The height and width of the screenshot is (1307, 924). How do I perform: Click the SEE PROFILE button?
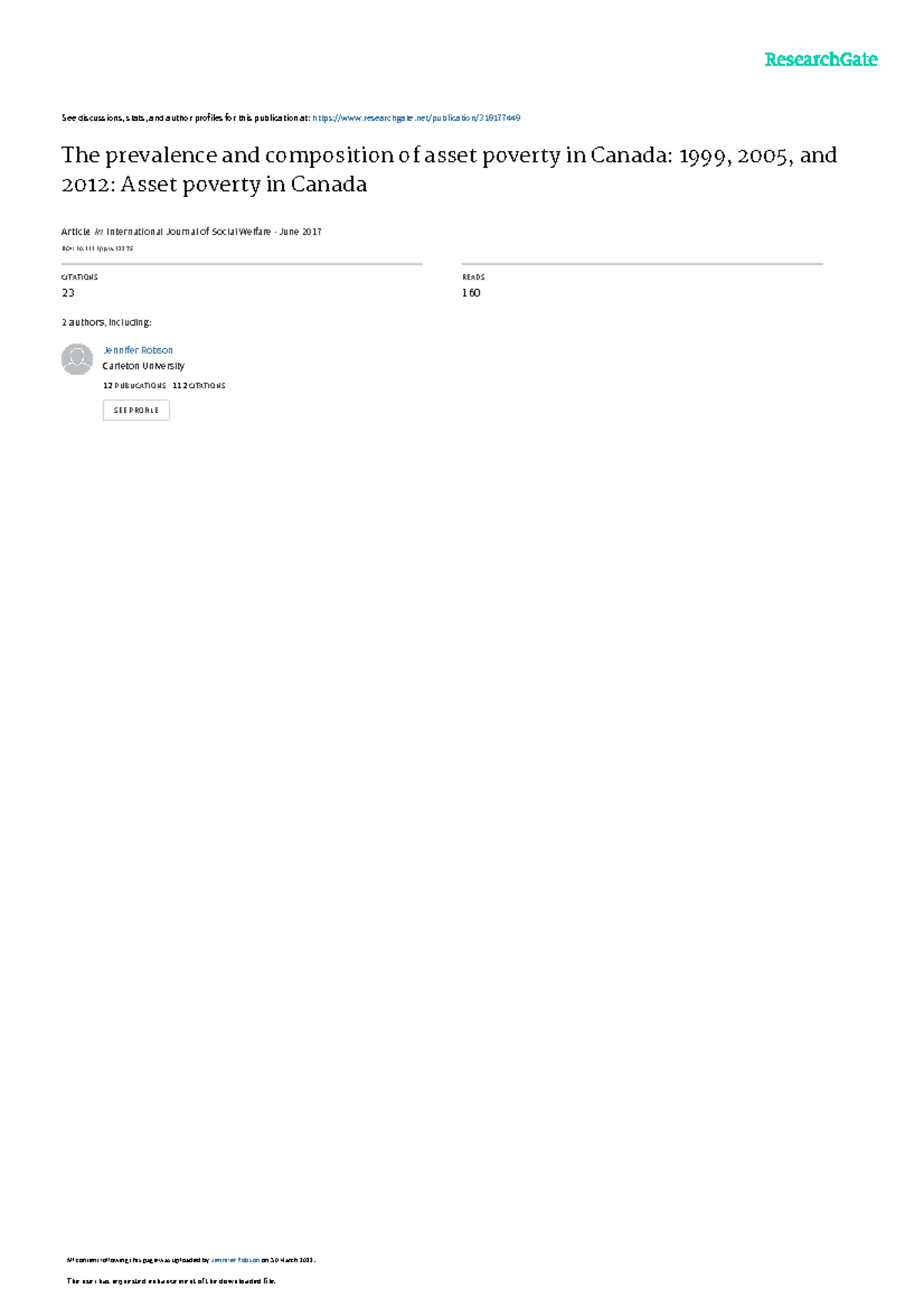coord(136,411)
